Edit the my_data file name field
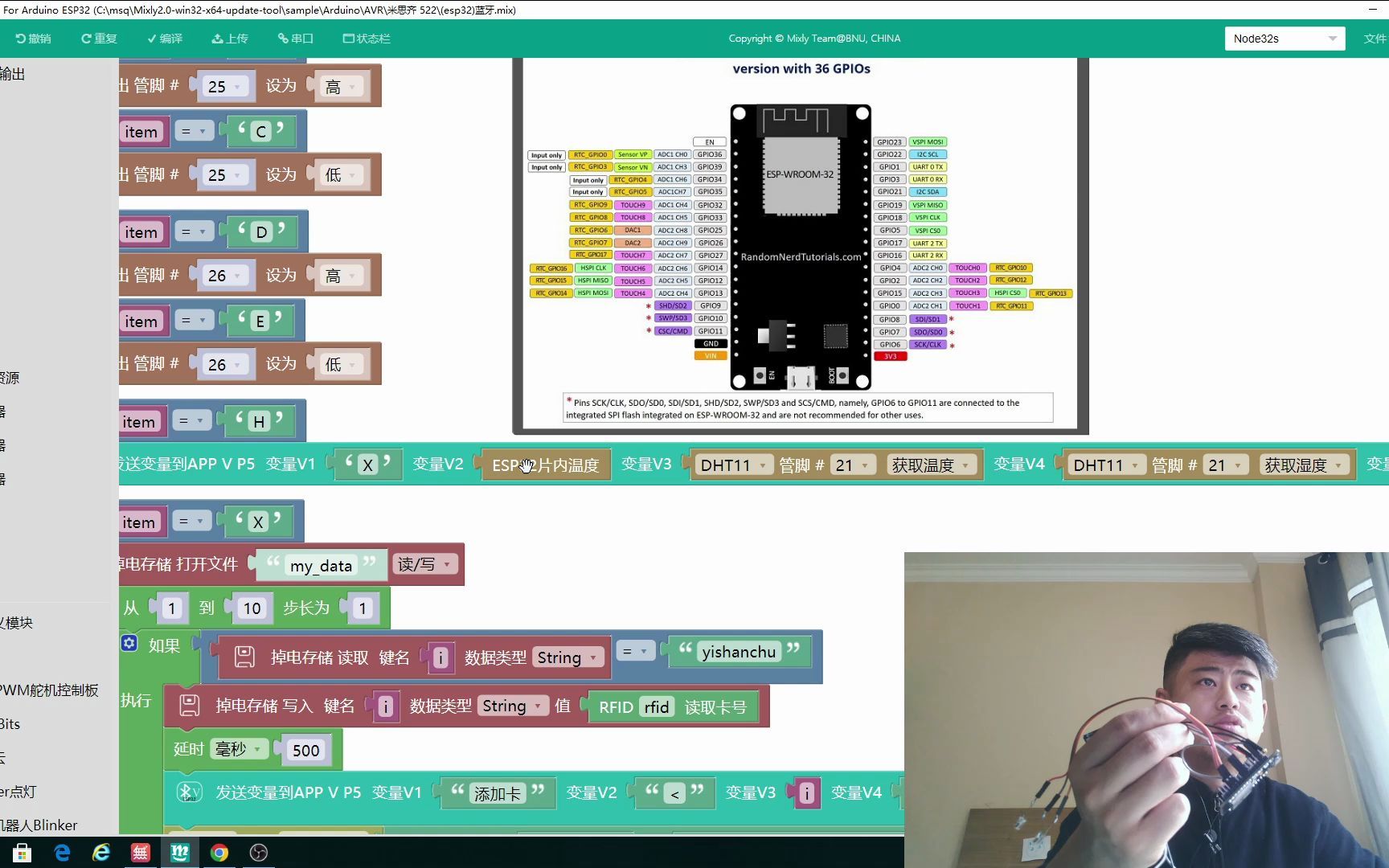The height and width of the screenshot is (868, 1389). 321,566
